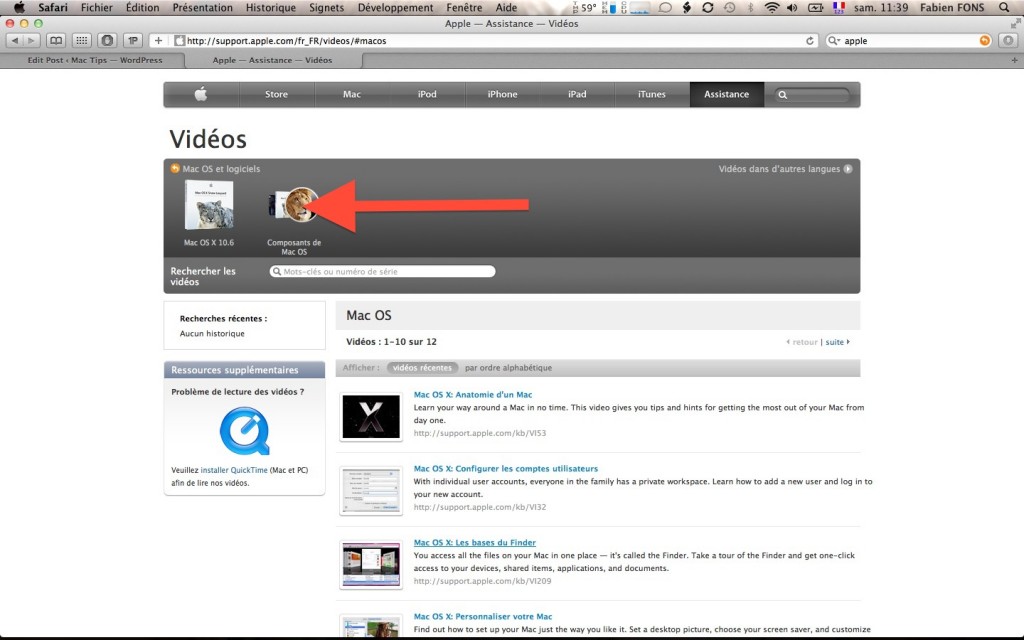Go back with Safari's back arrow
This screenshot has height=640, width=1024.
[15, 40]
